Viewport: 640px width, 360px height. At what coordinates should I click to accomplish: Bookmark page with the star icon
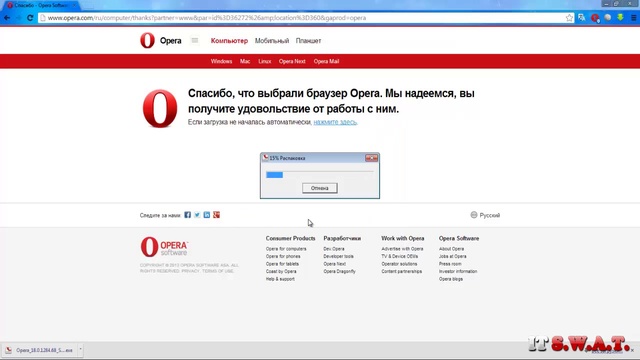[x=569, y=18]
